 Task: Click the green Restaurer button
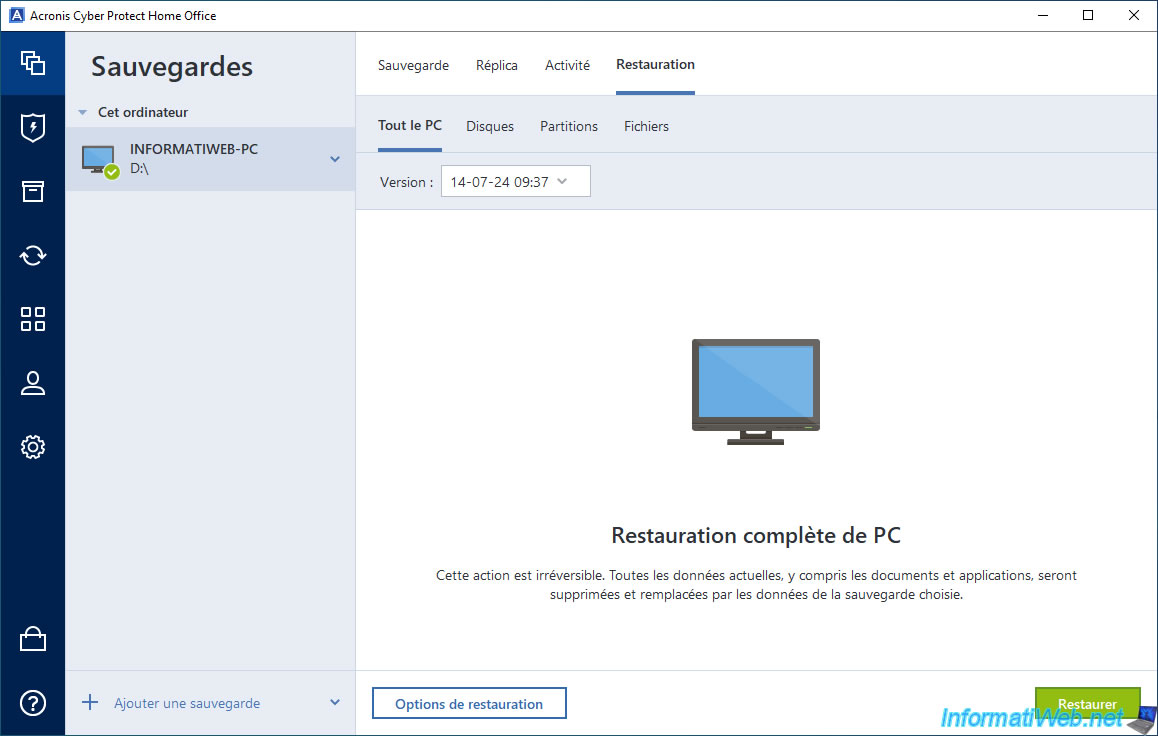pos(1087,704)
